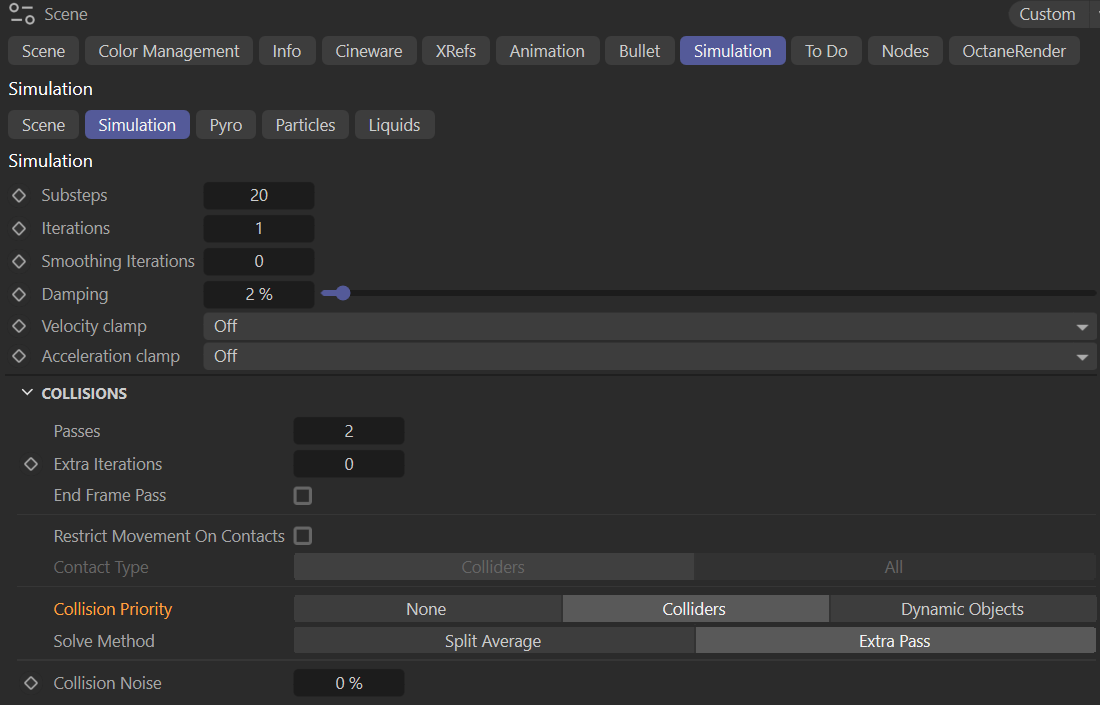Choose Split Average solve method

pyautogui.click(x=493, y=641)
